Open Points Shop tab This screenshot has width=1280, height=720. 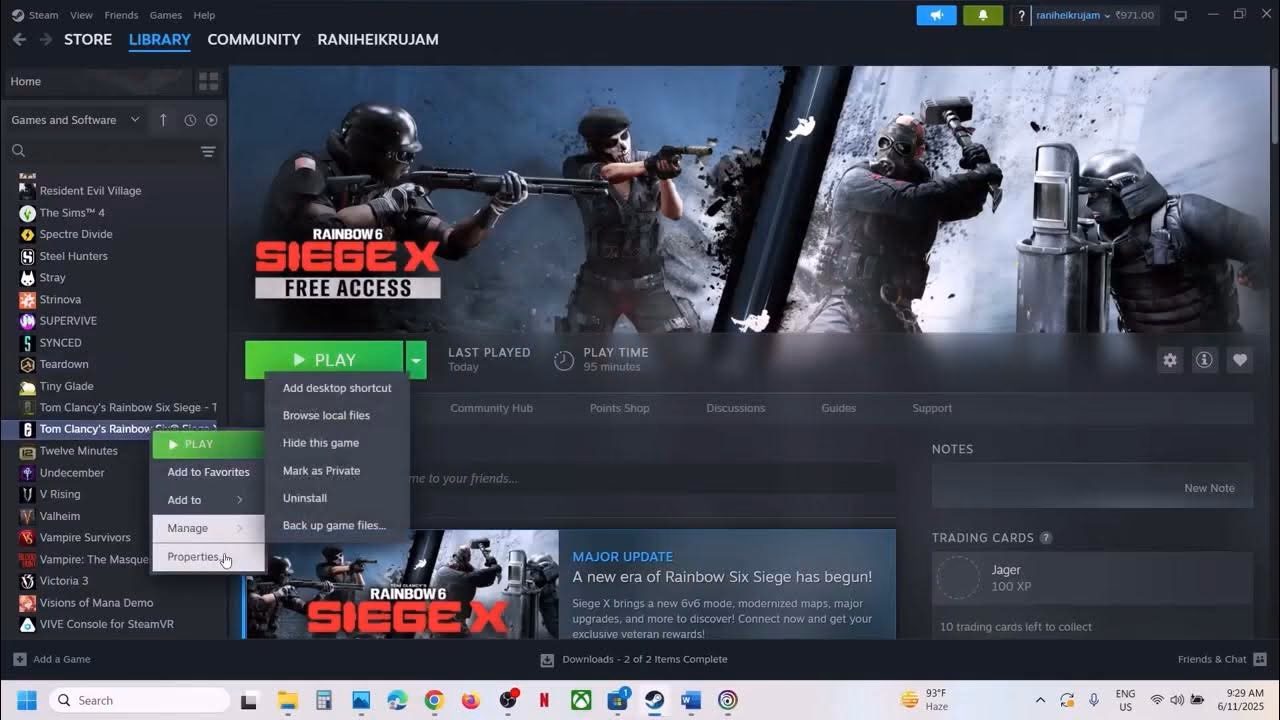pyautogui.click(x=619, y=408)
